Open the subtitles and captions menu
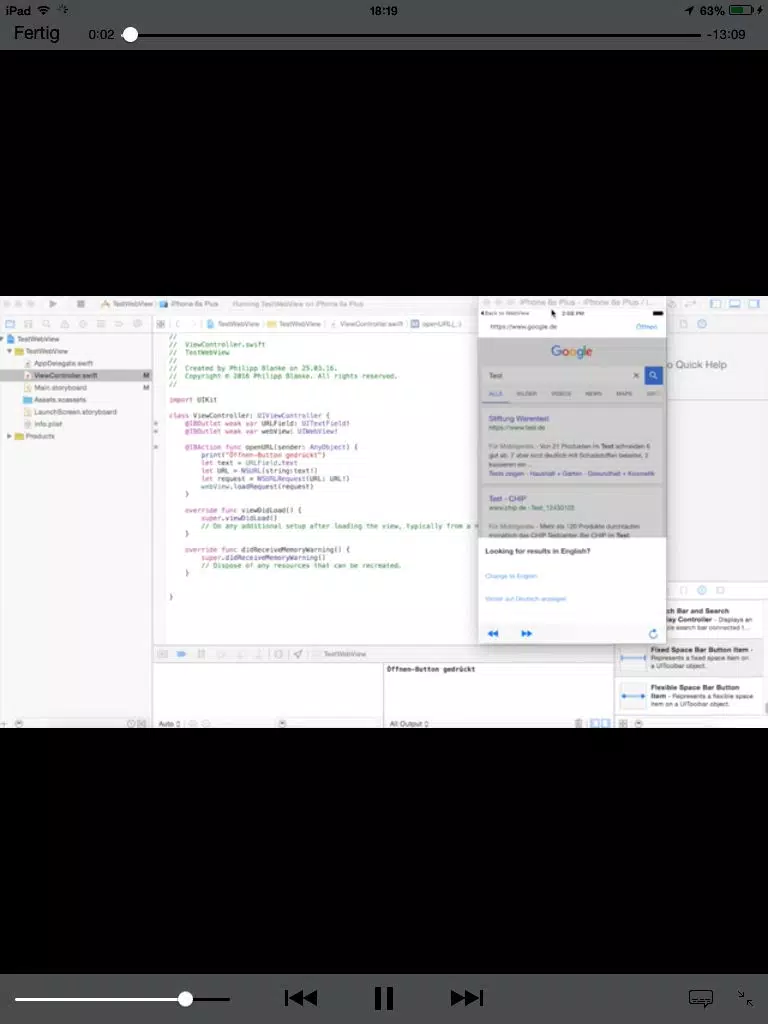 click(701, 999)
